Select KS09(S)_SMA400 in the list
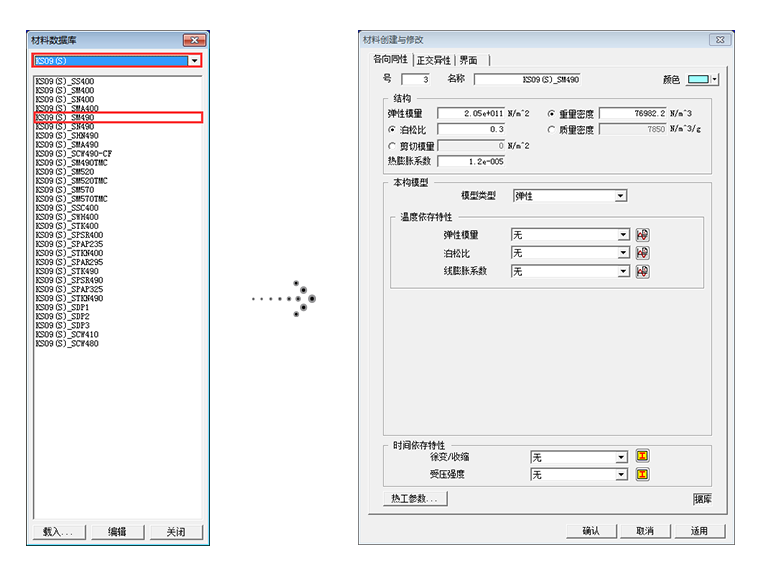The image size is (760, 577). click(67, 108)
